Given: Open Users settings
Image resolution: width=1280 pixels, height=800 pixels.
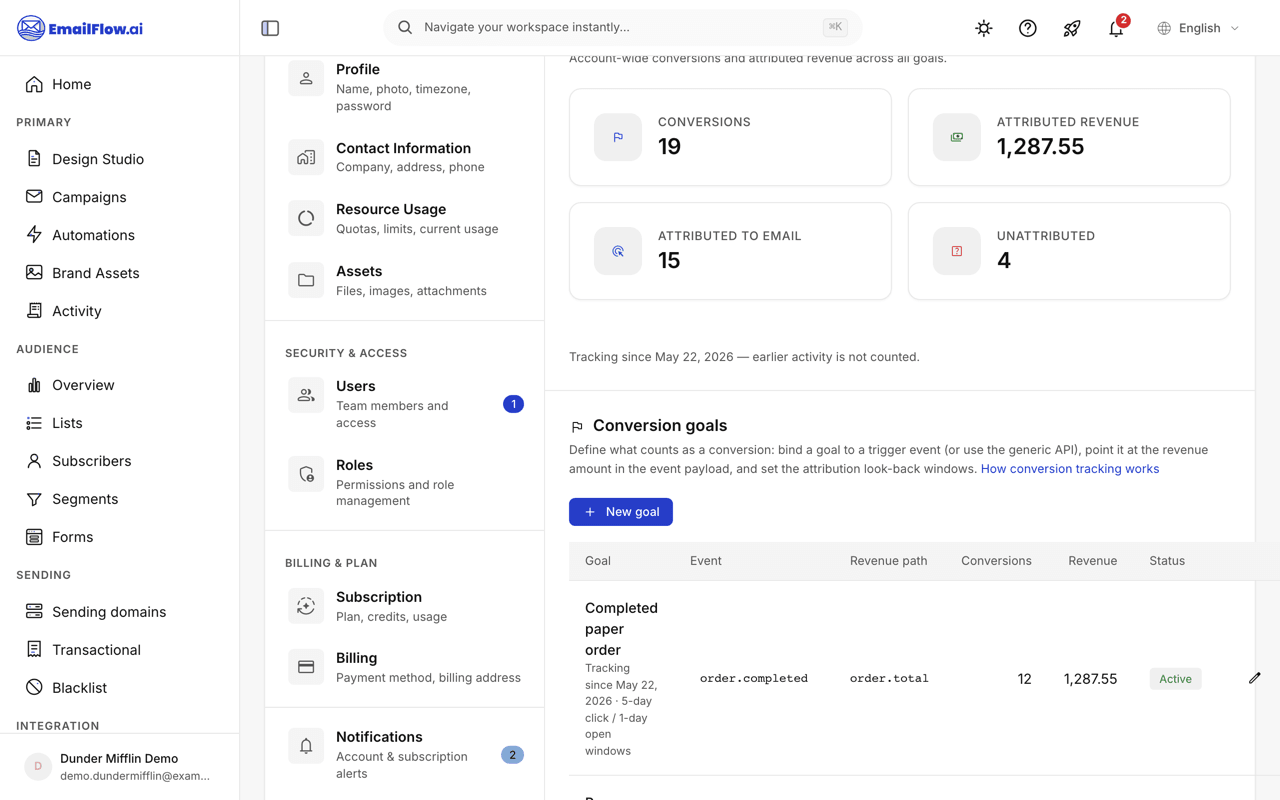Looking at the screenshot, I should [405, 404].
